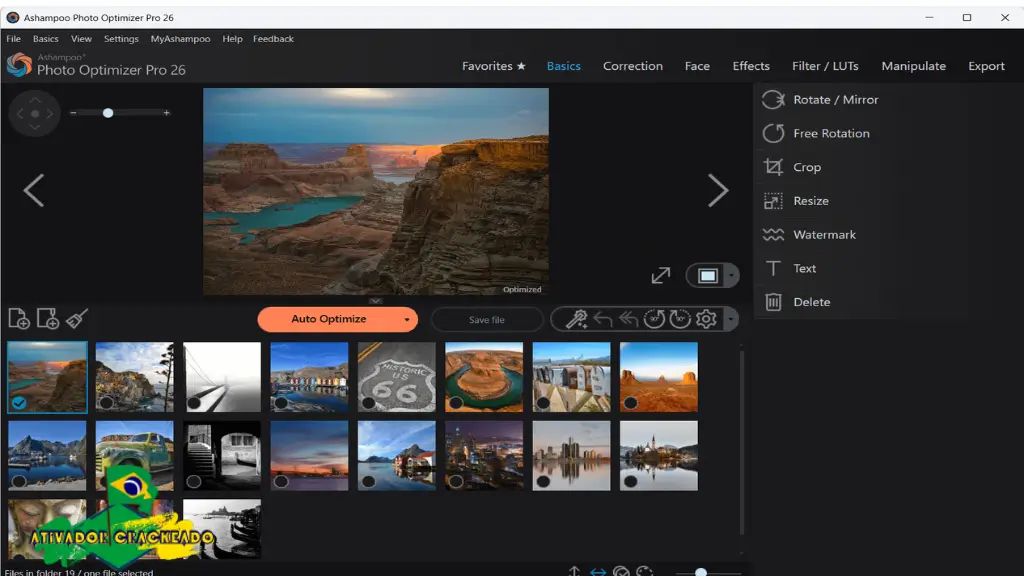Viewport: 1024px width, 576px height.
Task: Check the foggy bridge photo's selection circle
Action: pyautogui.click(x=194, y=403)
